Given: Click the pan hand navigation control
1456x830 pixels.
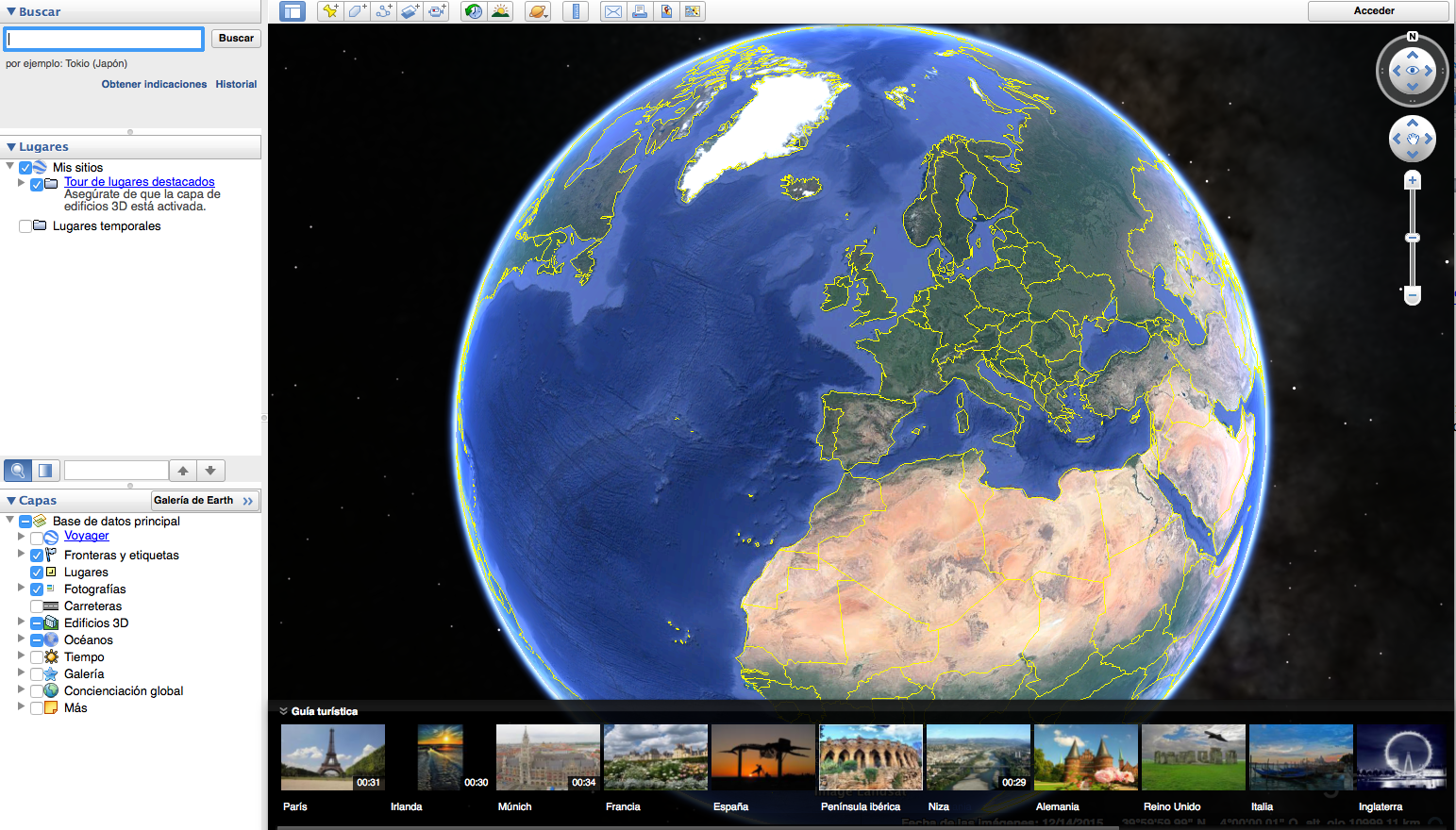Looking at the screenshot, I should [1413, 140].
